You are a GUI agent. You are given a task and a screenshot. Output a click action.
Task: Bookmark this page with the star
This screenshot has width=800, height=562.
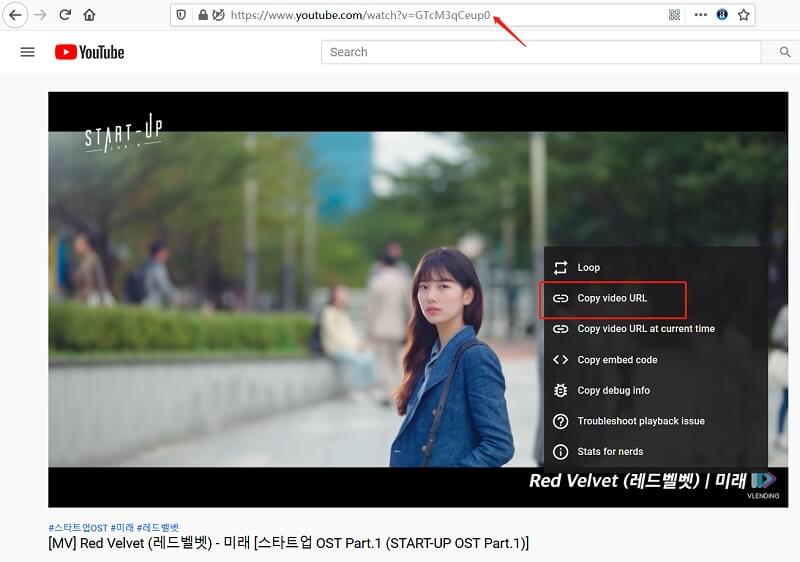[743, 15]
